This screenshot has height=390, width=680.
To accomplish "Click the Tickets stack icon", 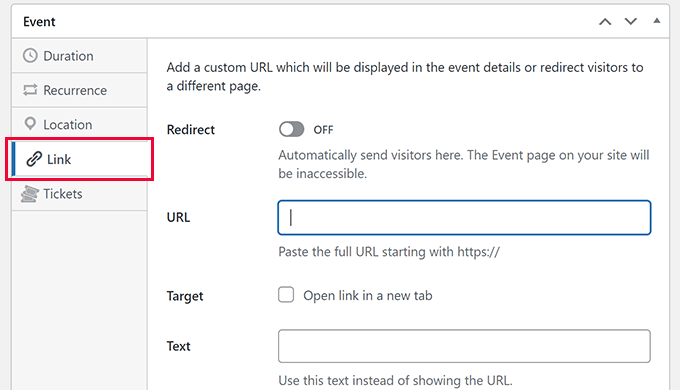I will tap(29, 193).
